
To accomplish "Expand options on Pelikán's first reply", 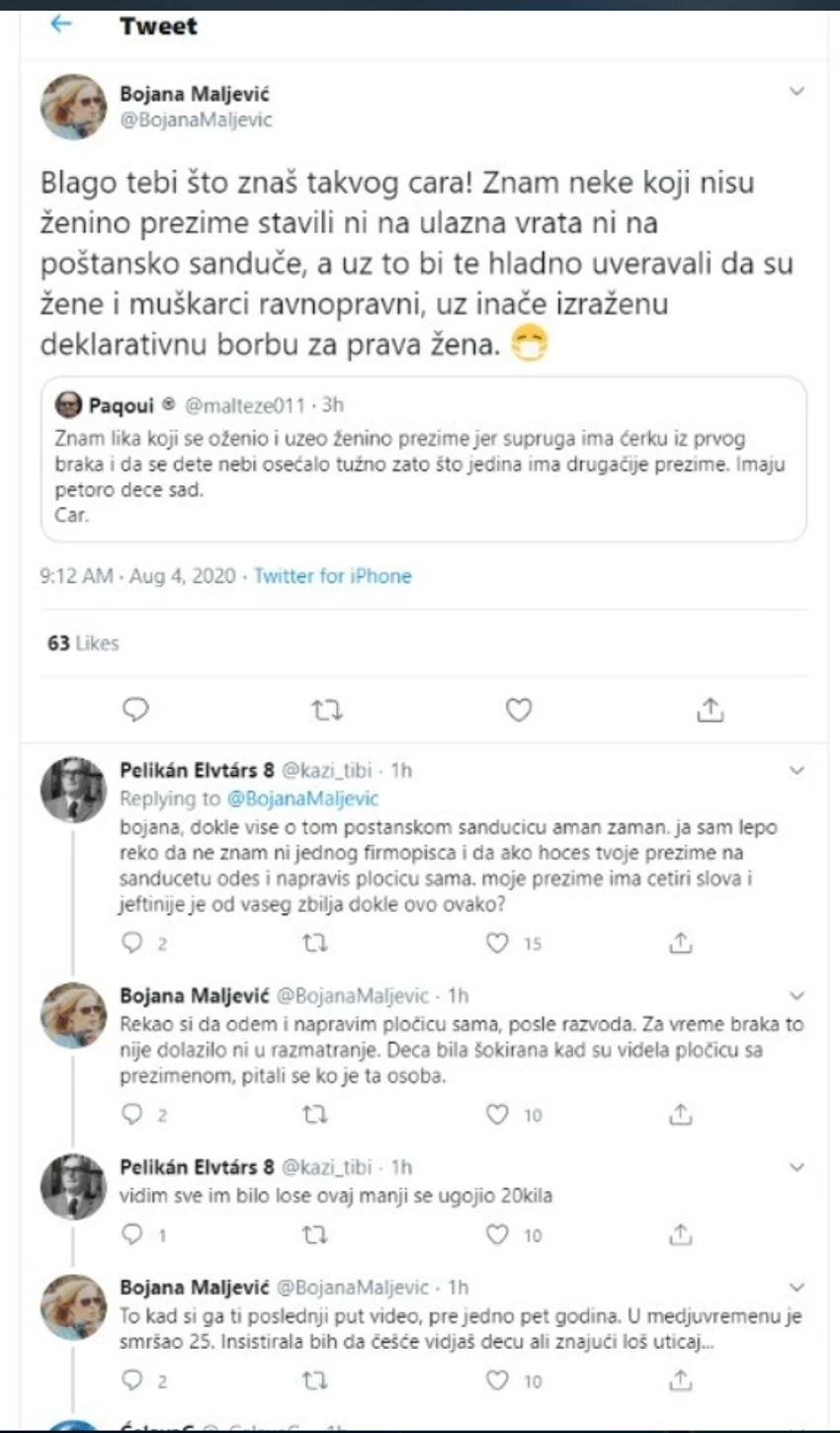I will pos(797,770).
